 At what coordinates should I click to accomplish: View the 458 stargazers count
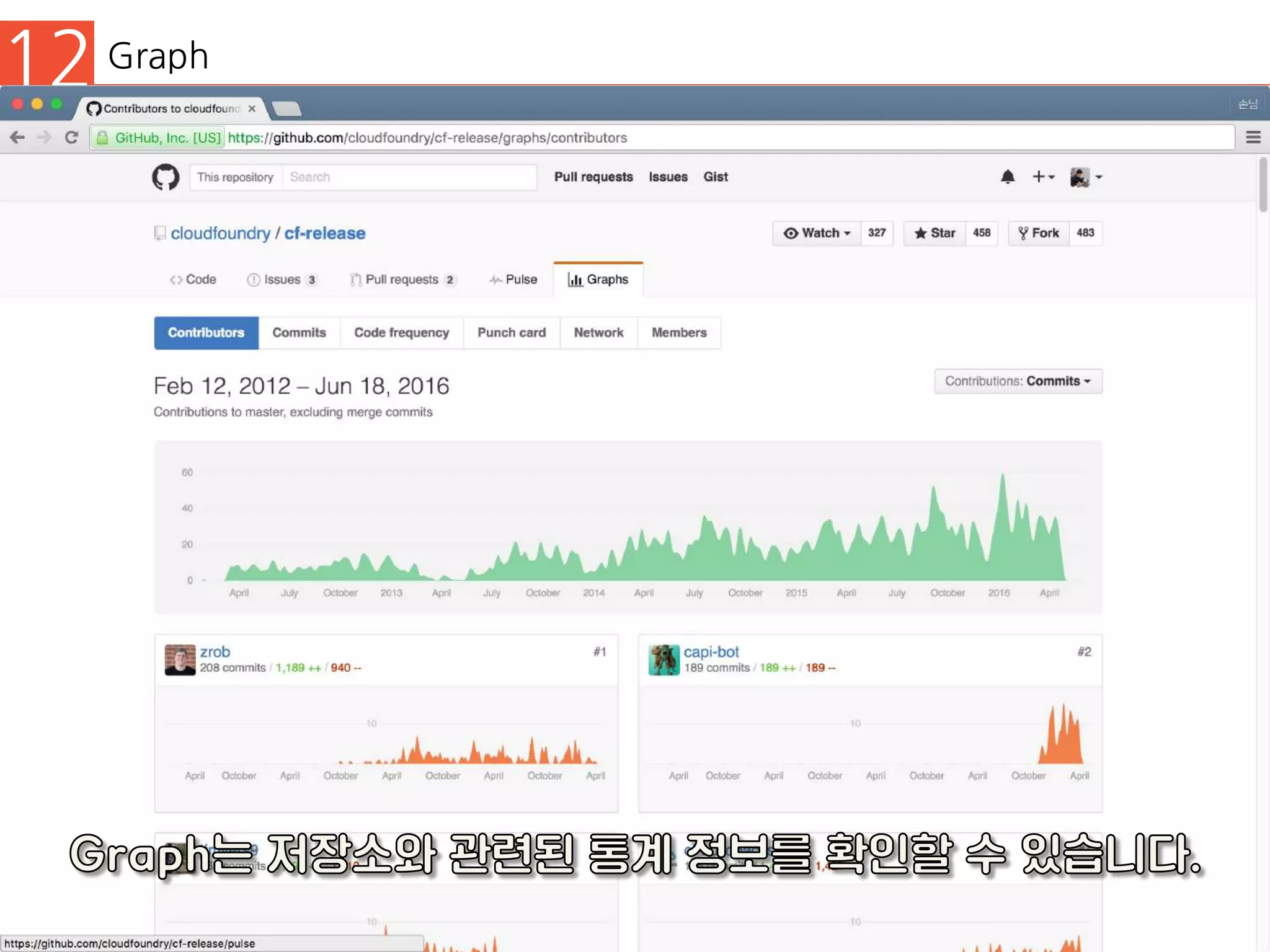pos(982,233)
